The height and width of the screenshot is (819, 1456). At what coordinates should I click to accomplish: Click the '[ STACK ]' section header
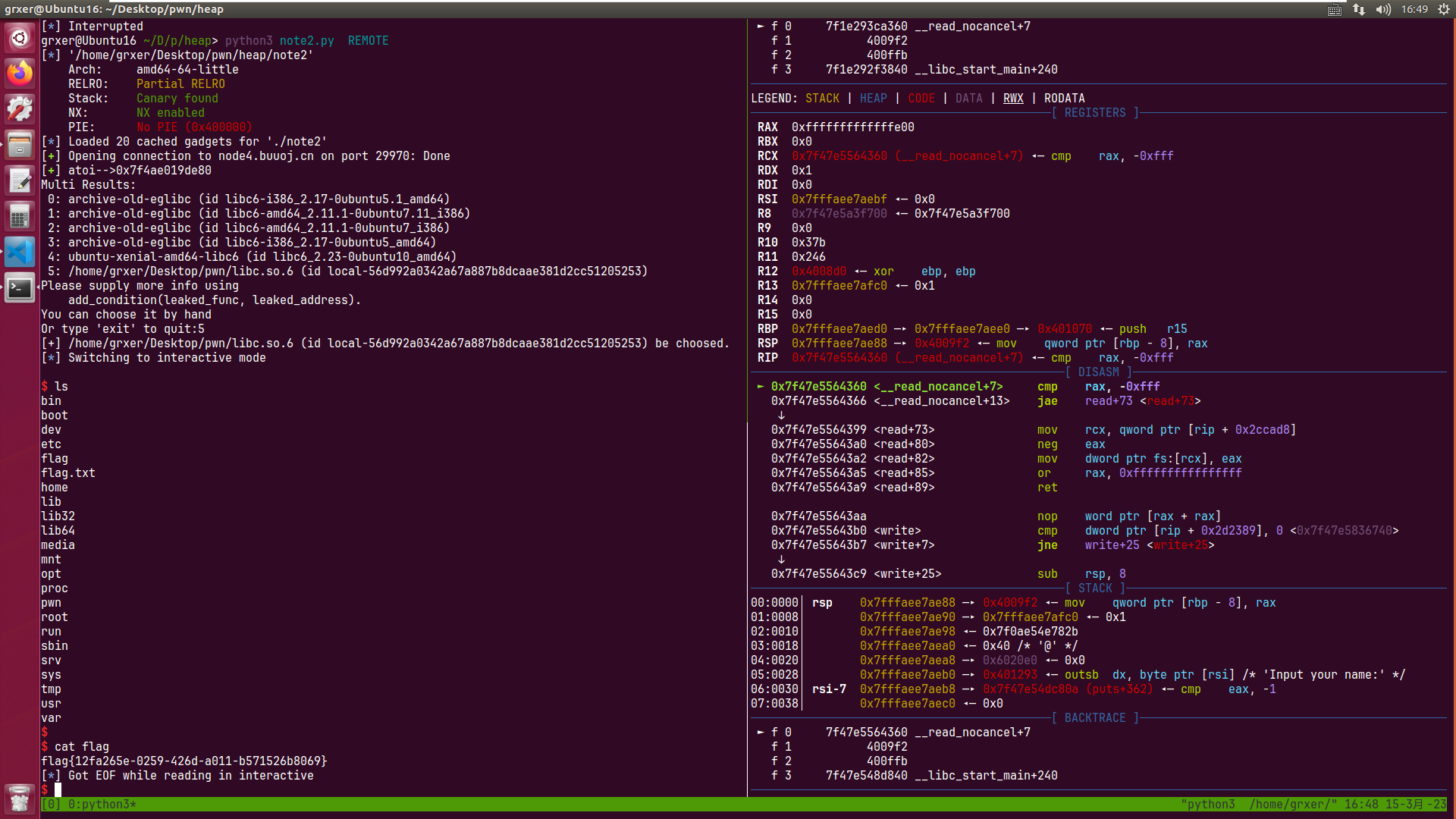pos(1095,588)
